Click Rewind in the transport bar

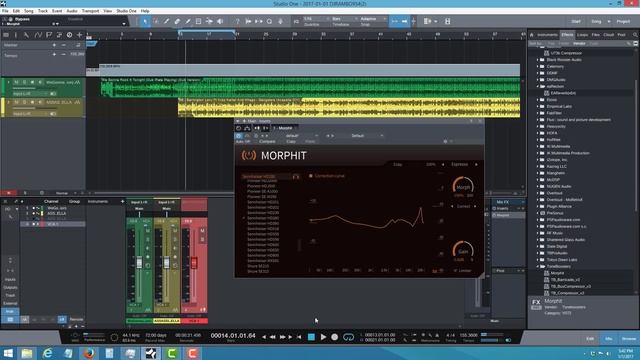click(272, 337)
